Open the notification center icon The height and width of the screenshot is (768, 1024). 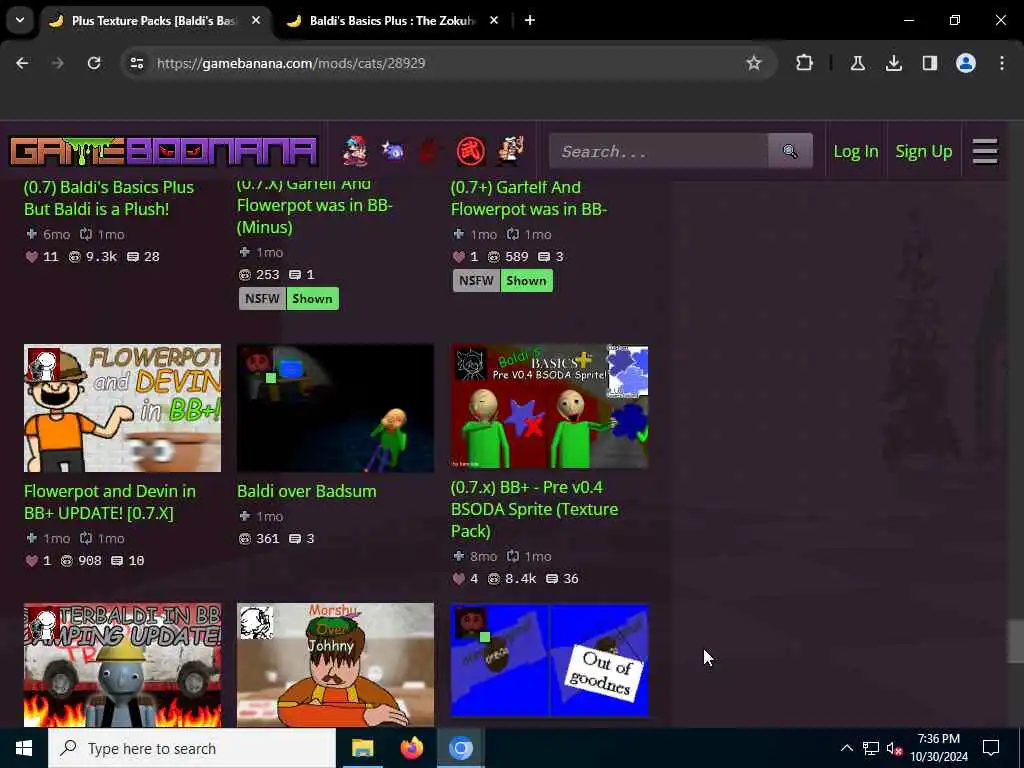[x=991, y=748]
